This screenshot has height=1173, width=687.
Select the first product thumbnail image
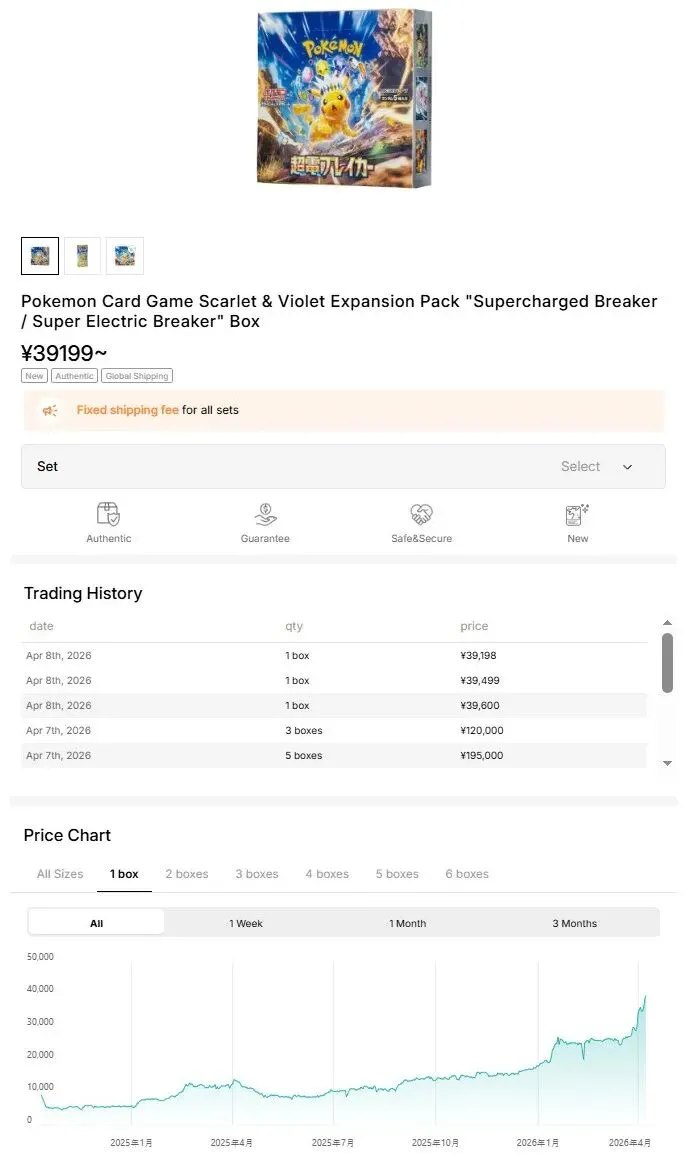click(40, 256)
